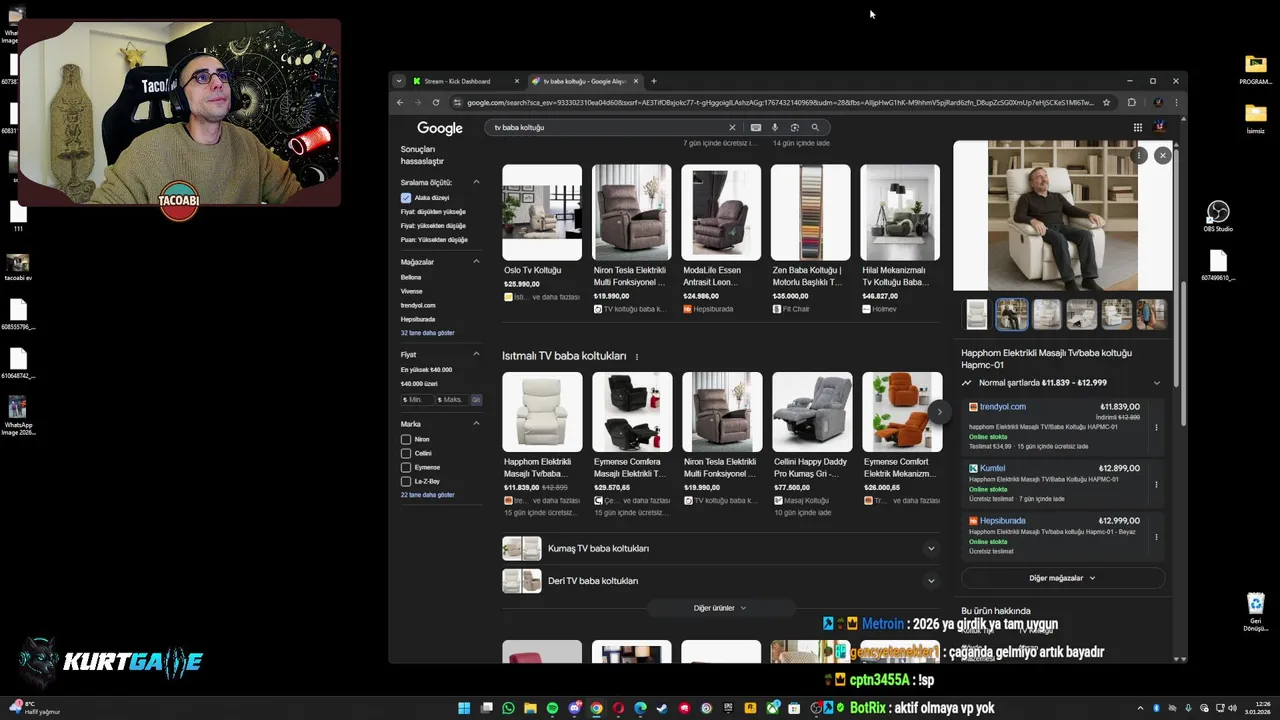Select the highlighted second product photo thumbnail
Viewport: 1280px width, 720px height.
(x=1012, y=314)
